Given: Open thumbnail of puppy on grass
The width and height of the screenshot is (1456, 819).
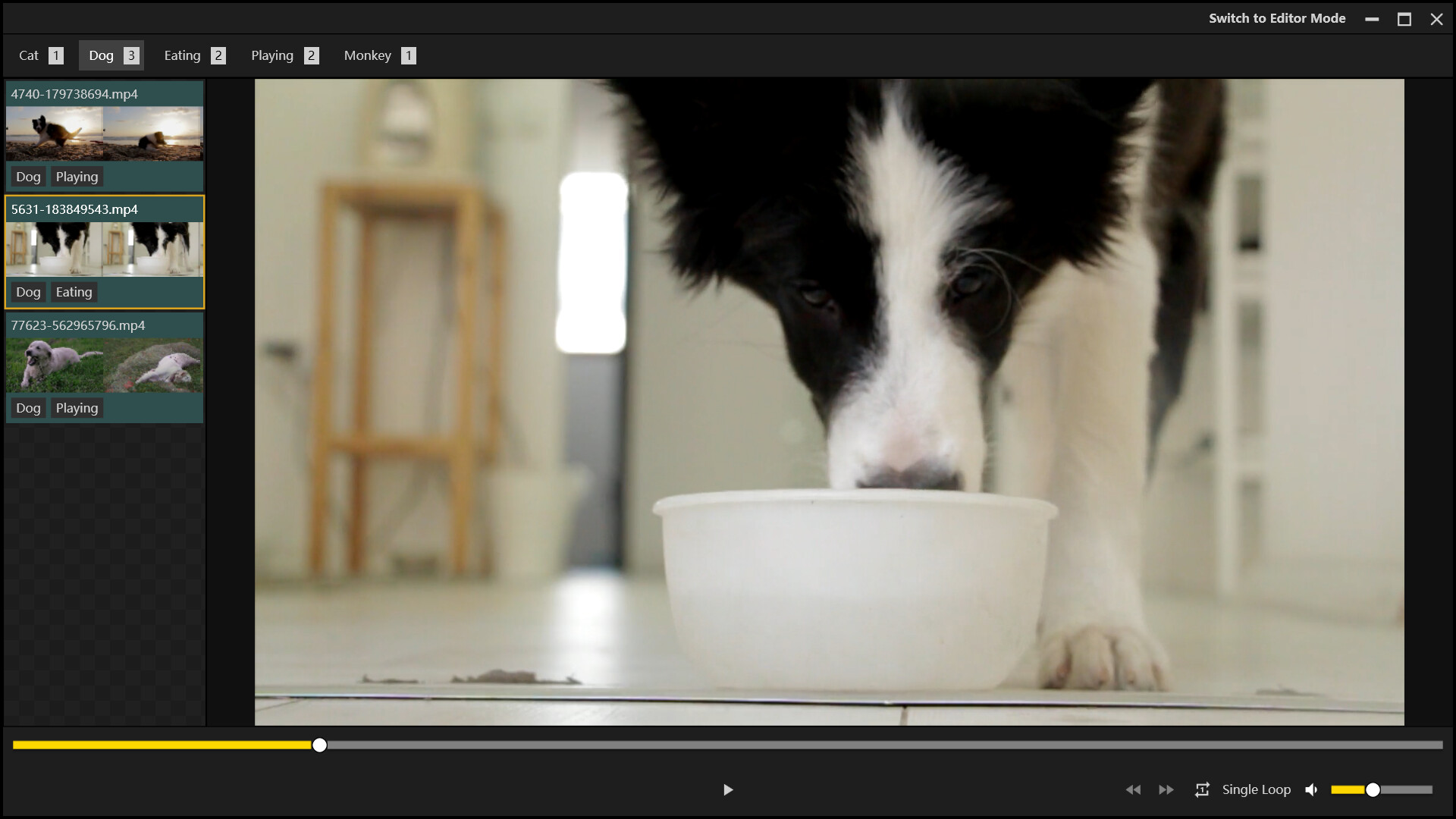Looking at the screenshot, I should pyautogui.click(x=105, y=365).
